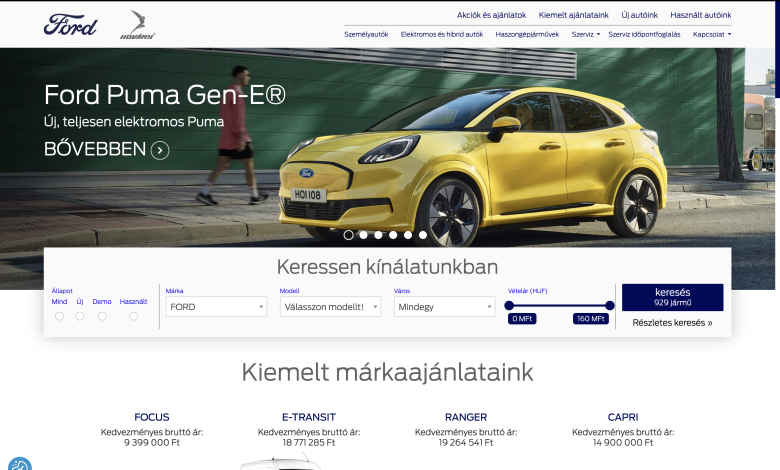This screenshot has width=780, height=470.
Task: Follow the 'Részletes keresés' link
Action: tap(672, 323)
